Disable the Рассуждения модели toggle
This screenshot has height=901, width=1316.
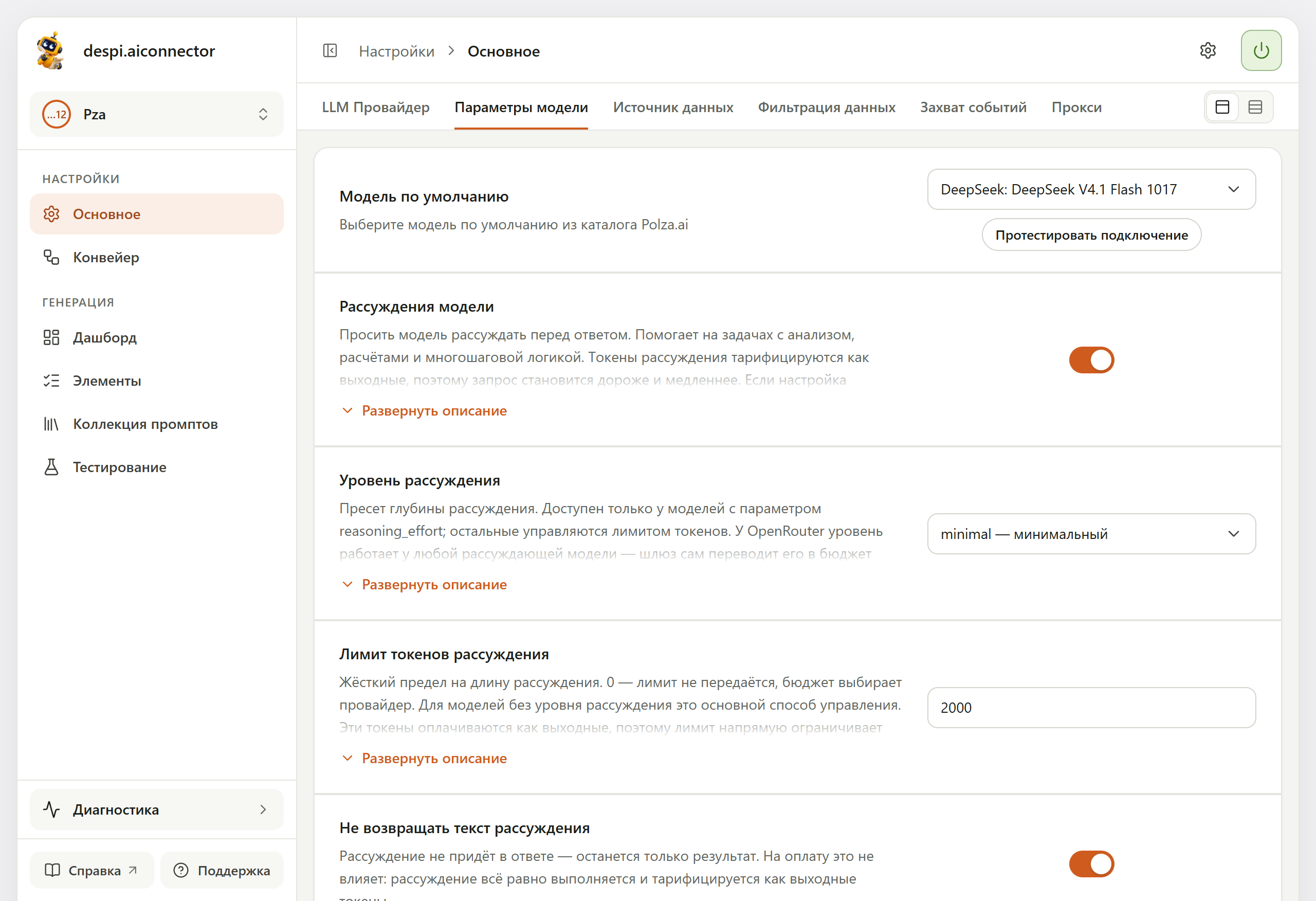pos(1091,360)
